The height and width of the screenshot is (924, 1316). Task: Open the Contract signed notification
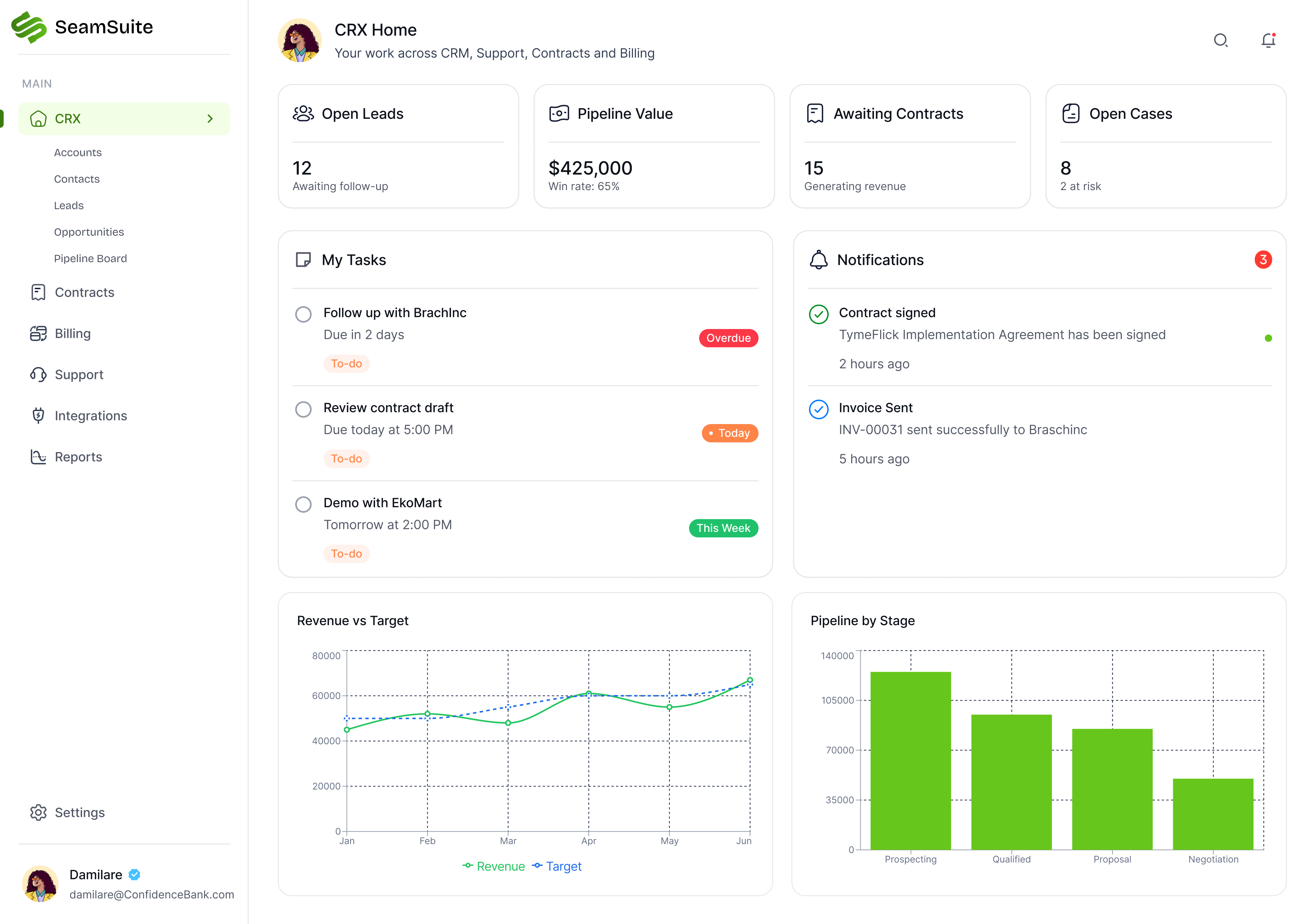click(x=1040, y=338)
